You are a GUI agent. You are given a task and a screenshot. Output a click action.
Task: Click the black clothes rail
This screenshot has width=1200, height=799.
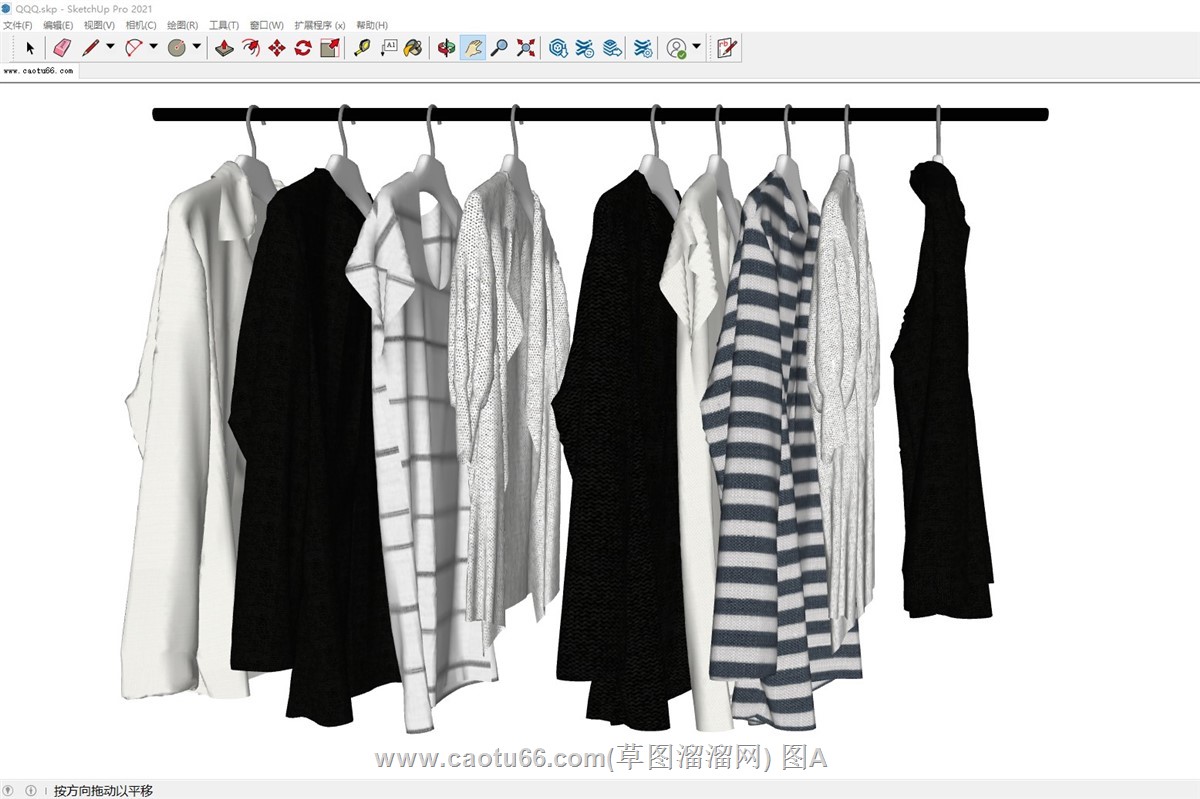pos(600,114)
